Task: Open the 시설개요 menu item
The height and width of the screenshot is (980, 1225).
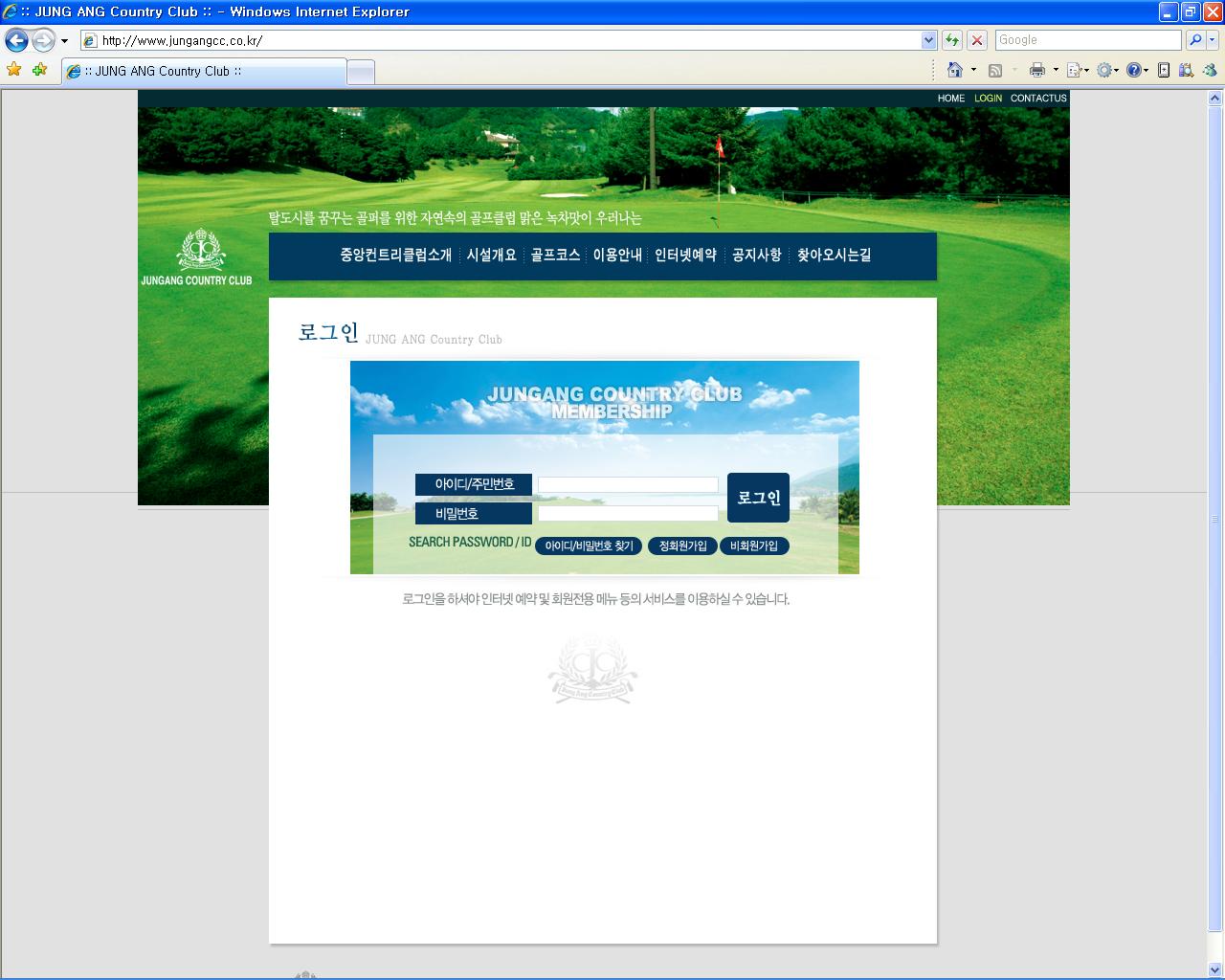Action: click(x=492, y=255)
